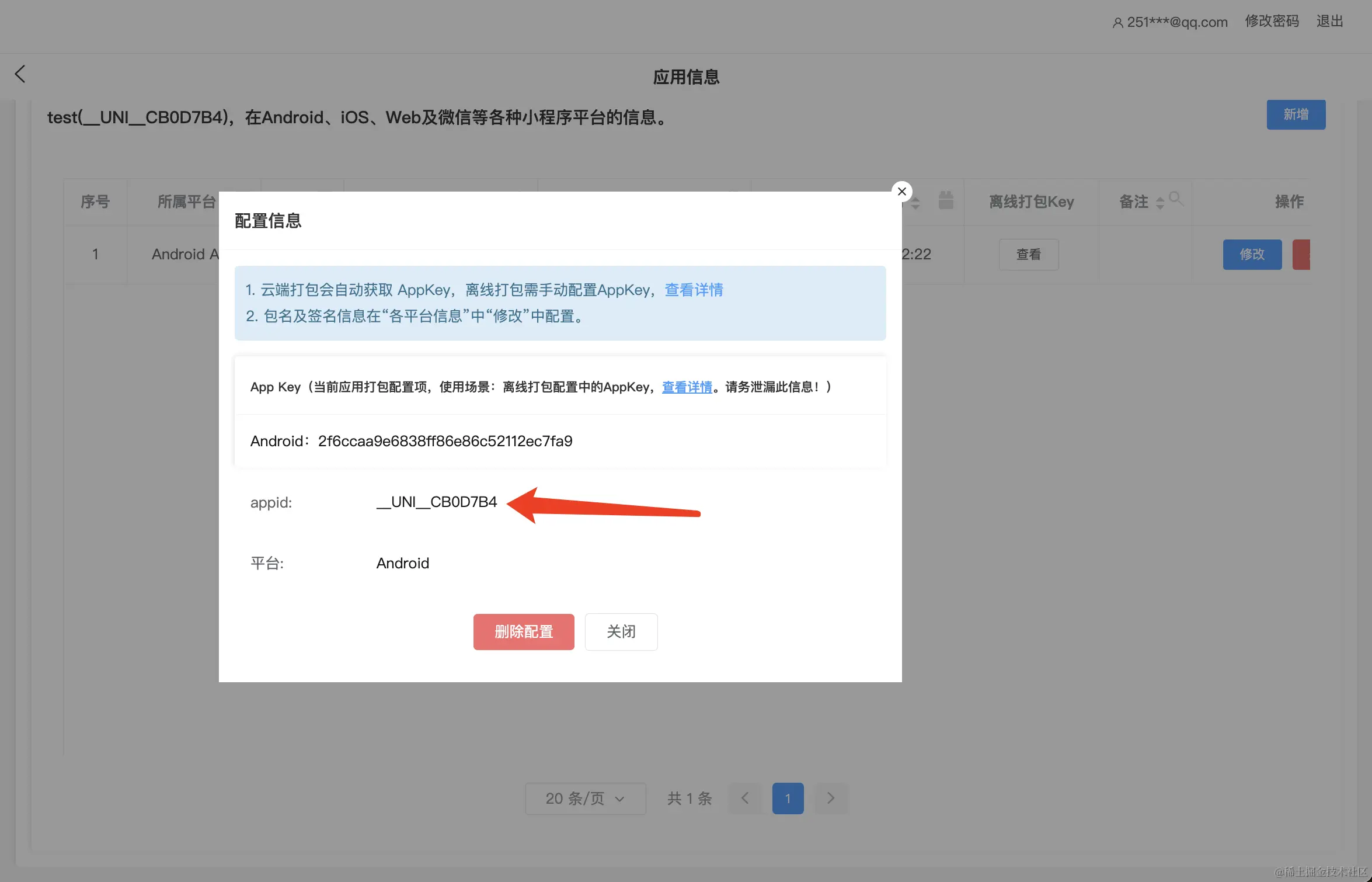Click the 删除配置 button
Viewport: 1372px width, 882px height.
click(523, 631)
